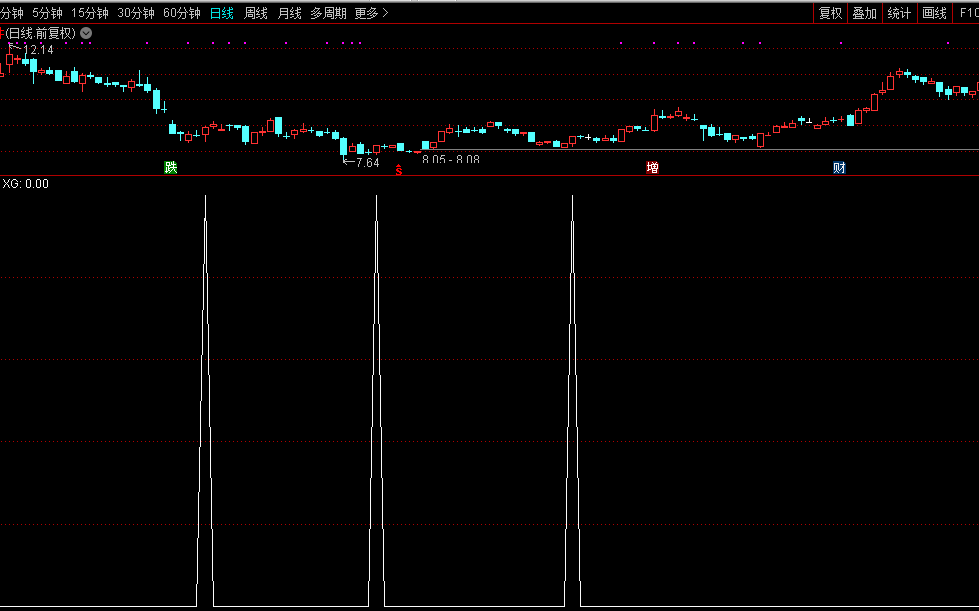979x611 pixels.
Task: Click the 统计 statistics button
Action: [899, 13]
